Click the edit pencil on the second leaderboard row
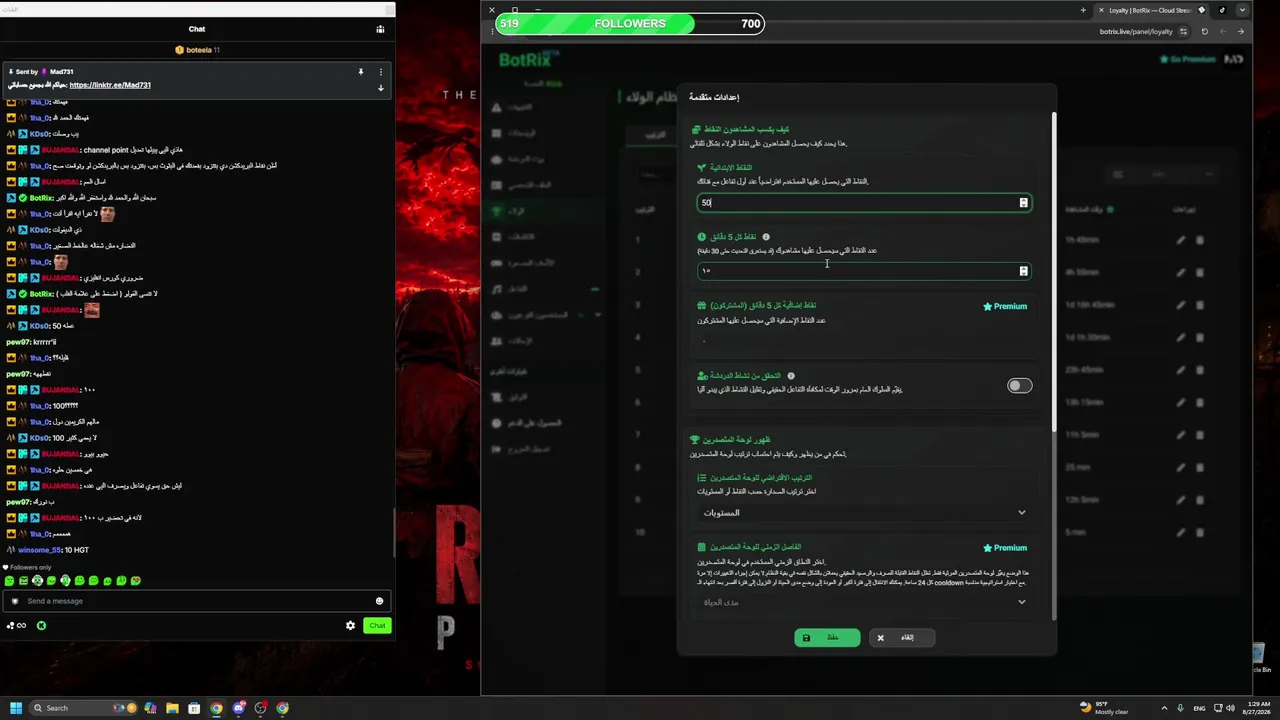The height and width of the screenshot is (720, 1280). [1181, 272]
